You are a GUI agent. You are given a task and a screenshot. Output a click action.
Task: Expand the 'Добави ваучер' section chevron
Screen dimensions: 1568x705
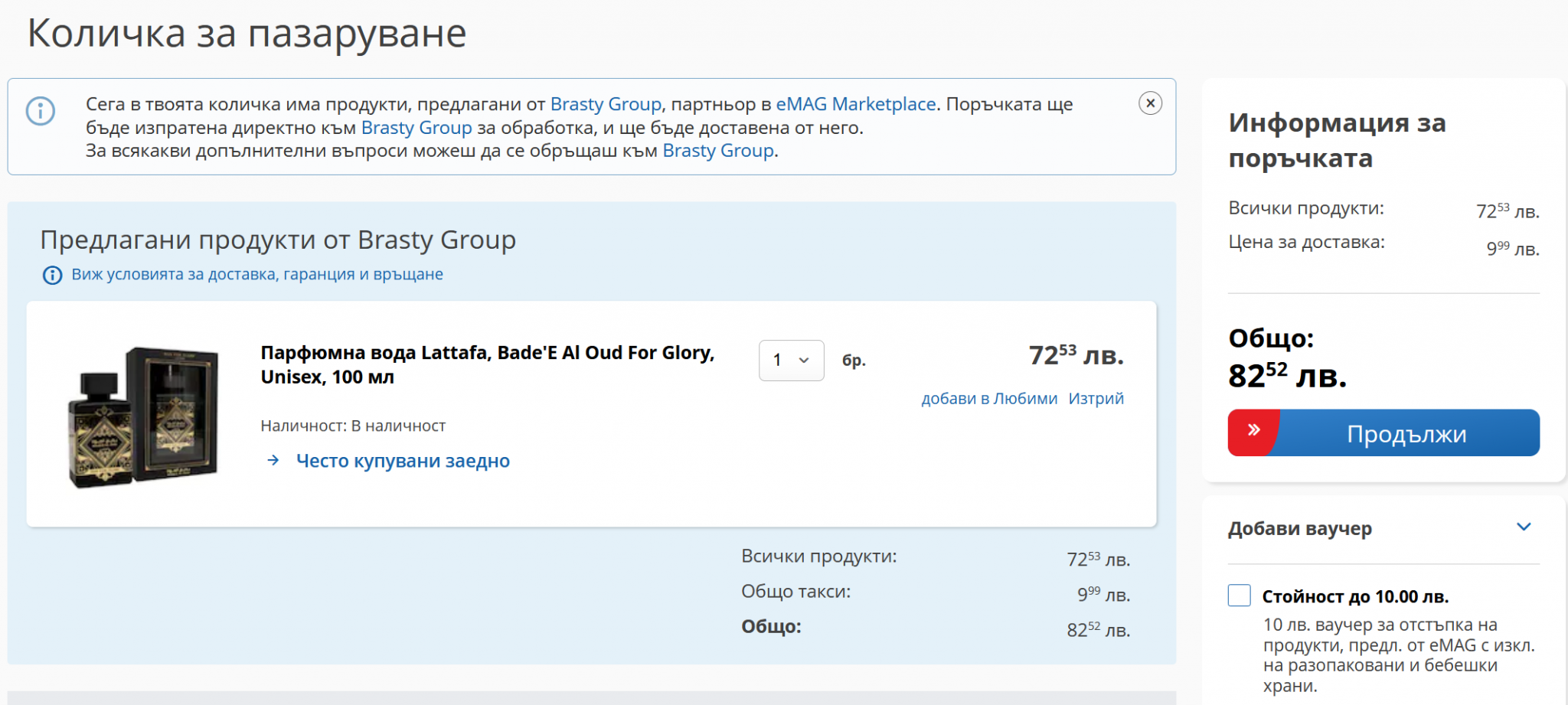coord(1524,527)
